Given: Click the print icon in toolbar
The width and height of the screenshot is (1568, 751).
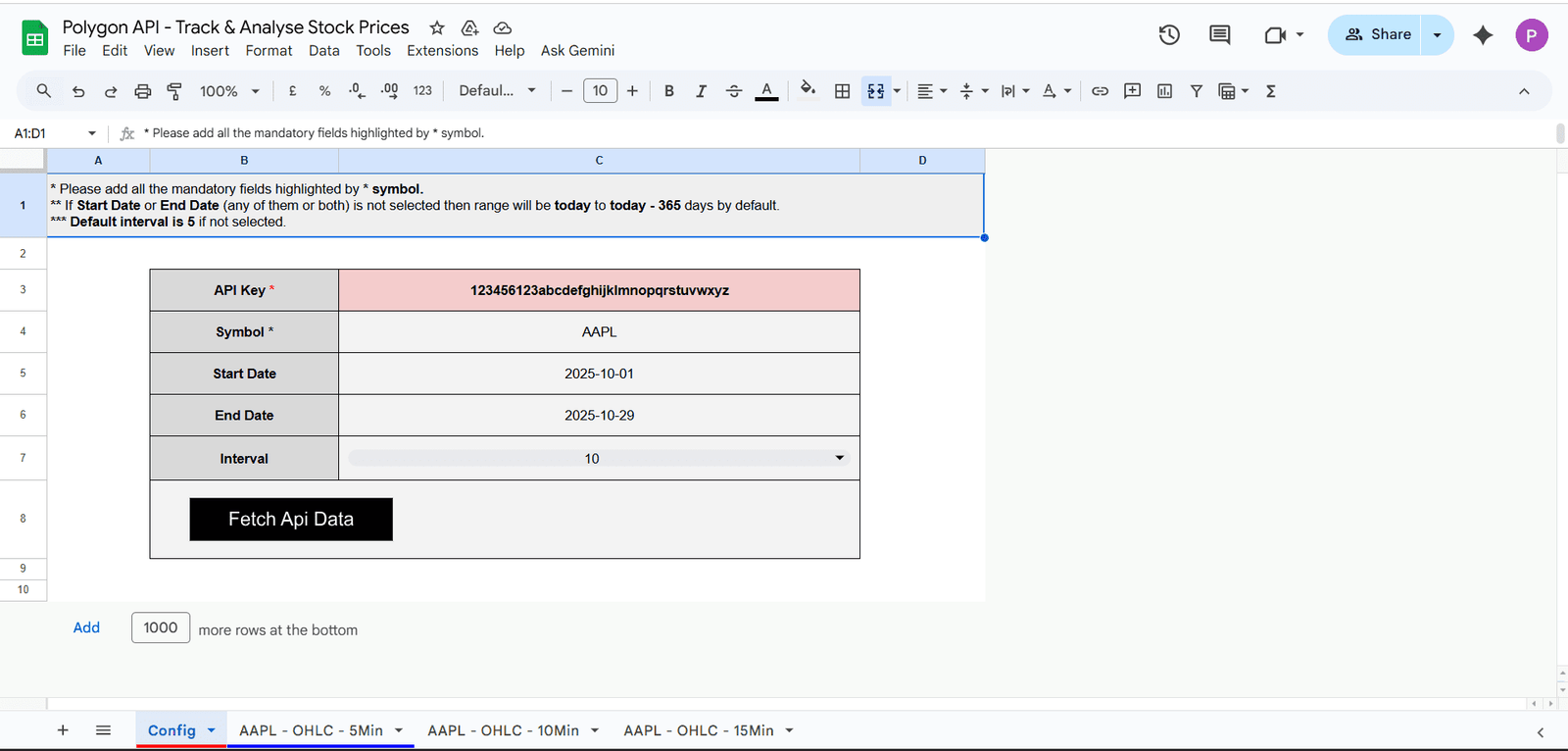Looking at the screenshot, I should (x=143, y=91).
